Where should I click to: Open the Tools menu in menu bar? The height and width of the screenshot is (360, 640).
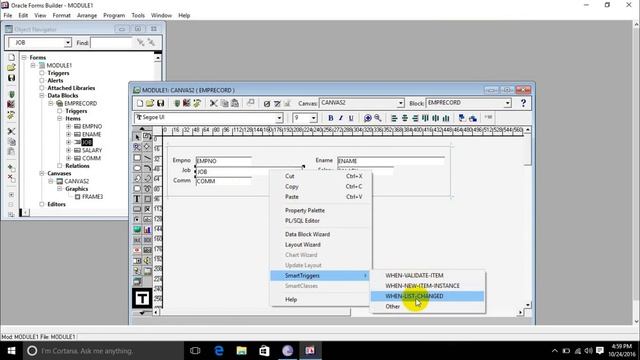[138, 15]
